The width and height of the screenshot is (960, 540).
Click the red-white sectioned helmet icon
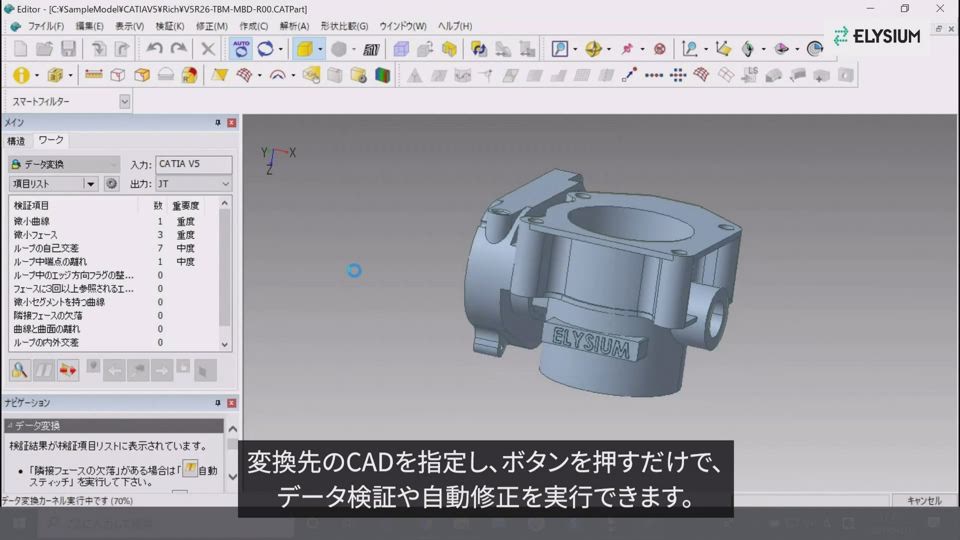190,75
